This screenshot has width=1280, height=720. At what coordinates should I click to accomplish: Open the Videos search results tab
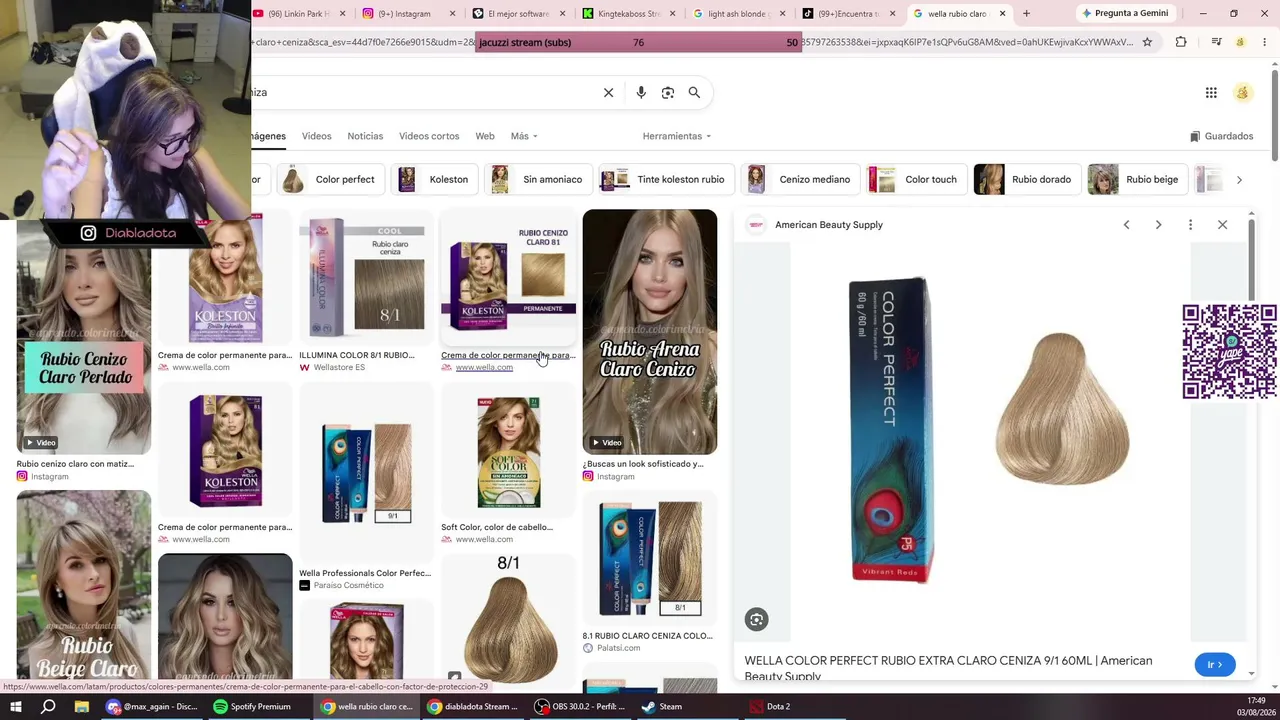316,136
